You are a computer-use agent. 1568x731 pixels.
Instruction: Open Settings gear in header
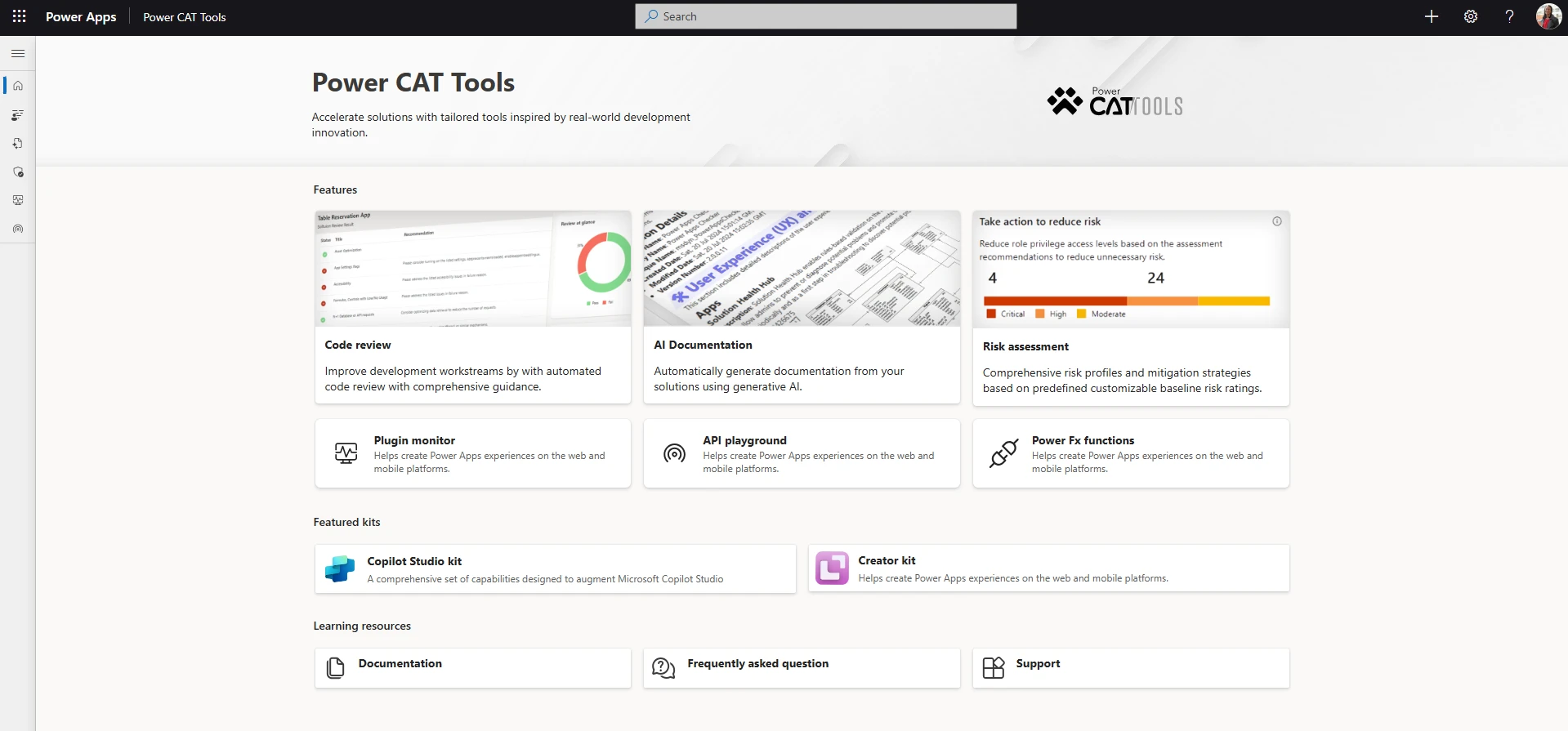click(x=1470, y=16)
